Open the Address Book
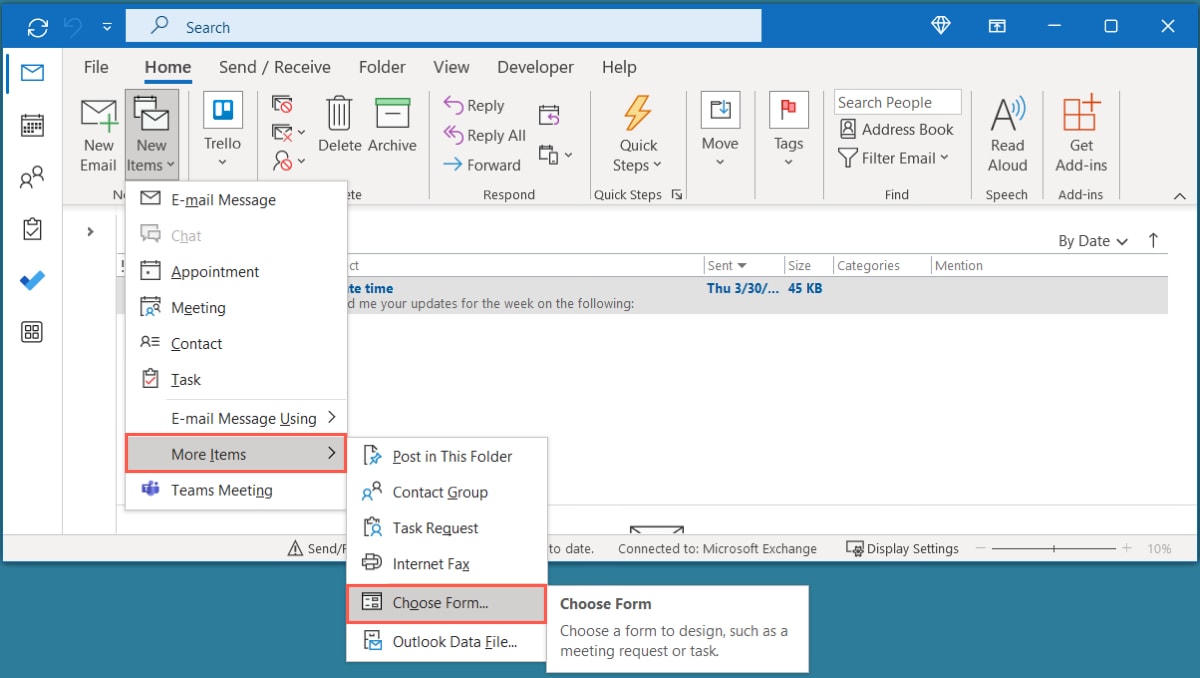 click(x=896, y=129)
